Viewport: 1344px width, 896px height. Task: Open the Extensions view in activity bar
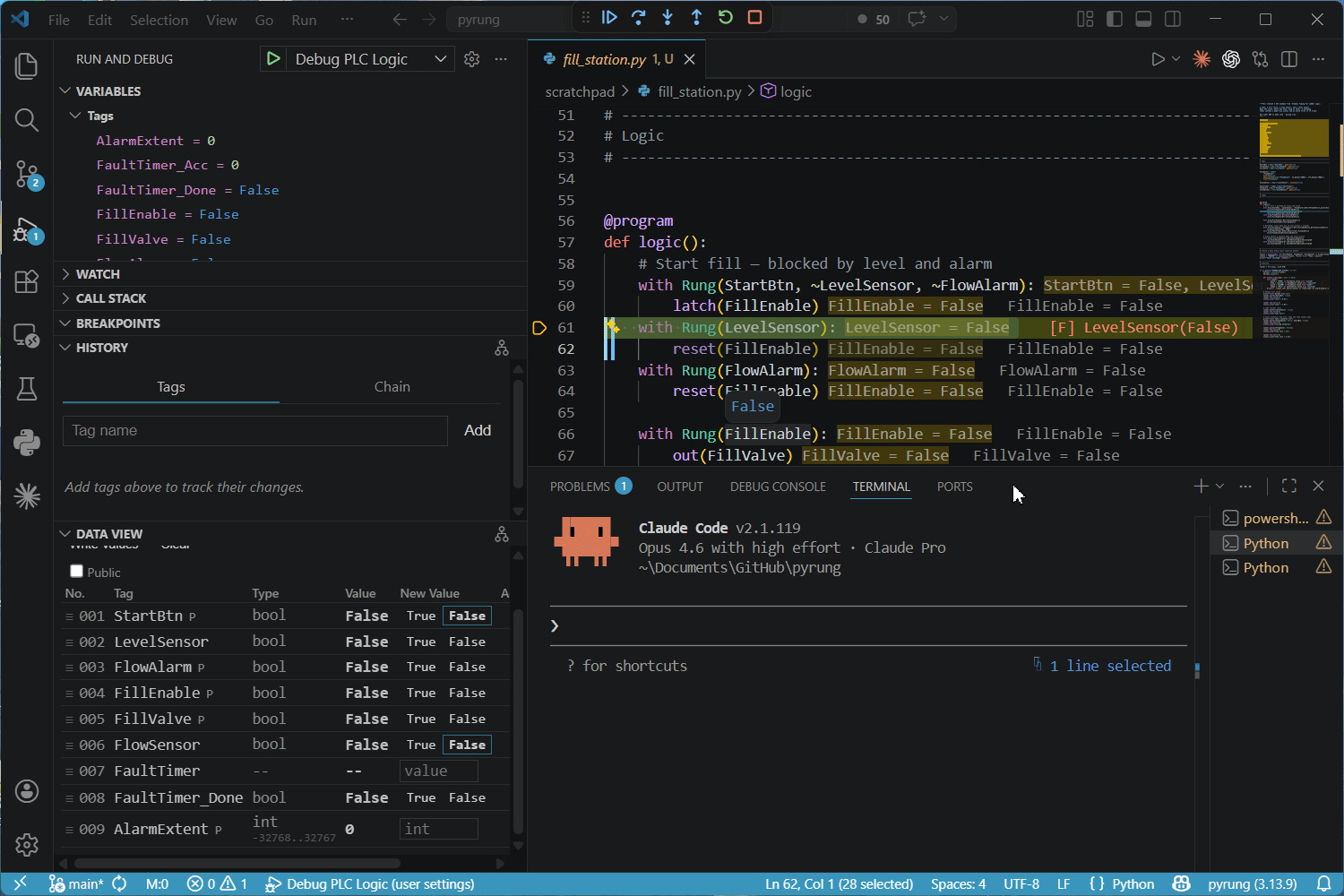pos(27,281)
